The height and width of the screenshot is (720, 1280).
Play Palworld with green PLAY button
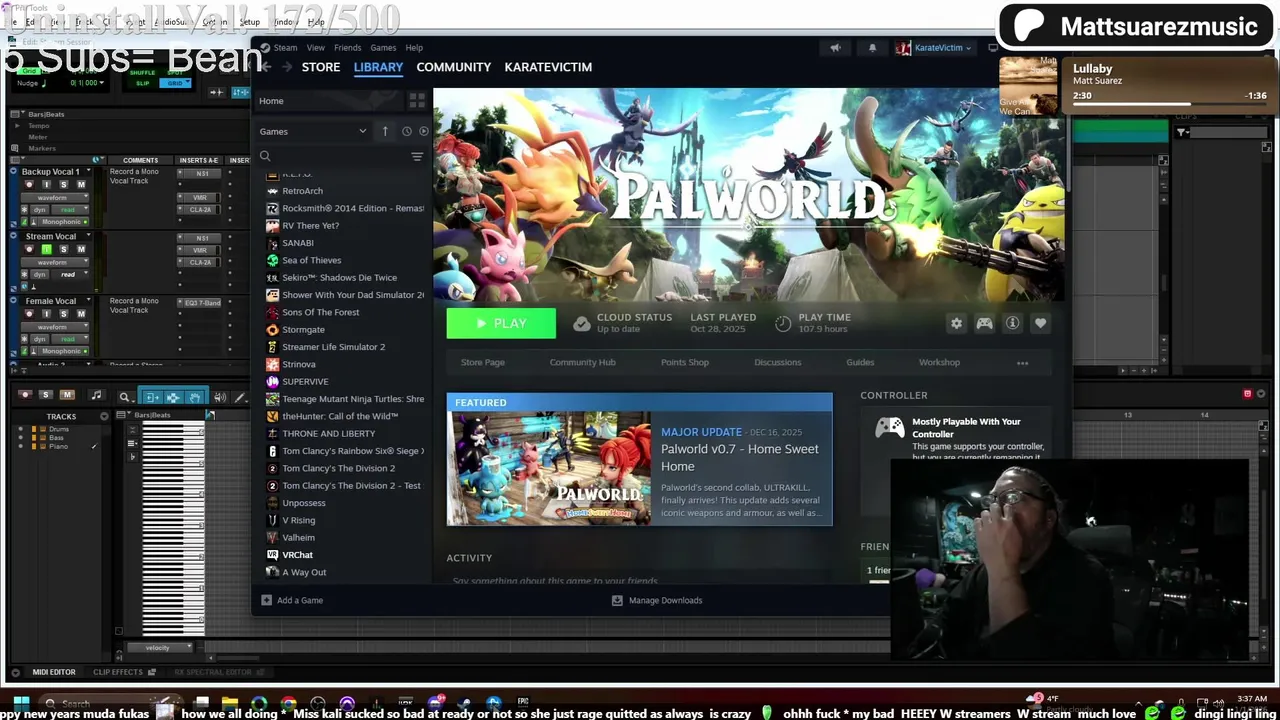pyautogui.click(x=501, y=323)
